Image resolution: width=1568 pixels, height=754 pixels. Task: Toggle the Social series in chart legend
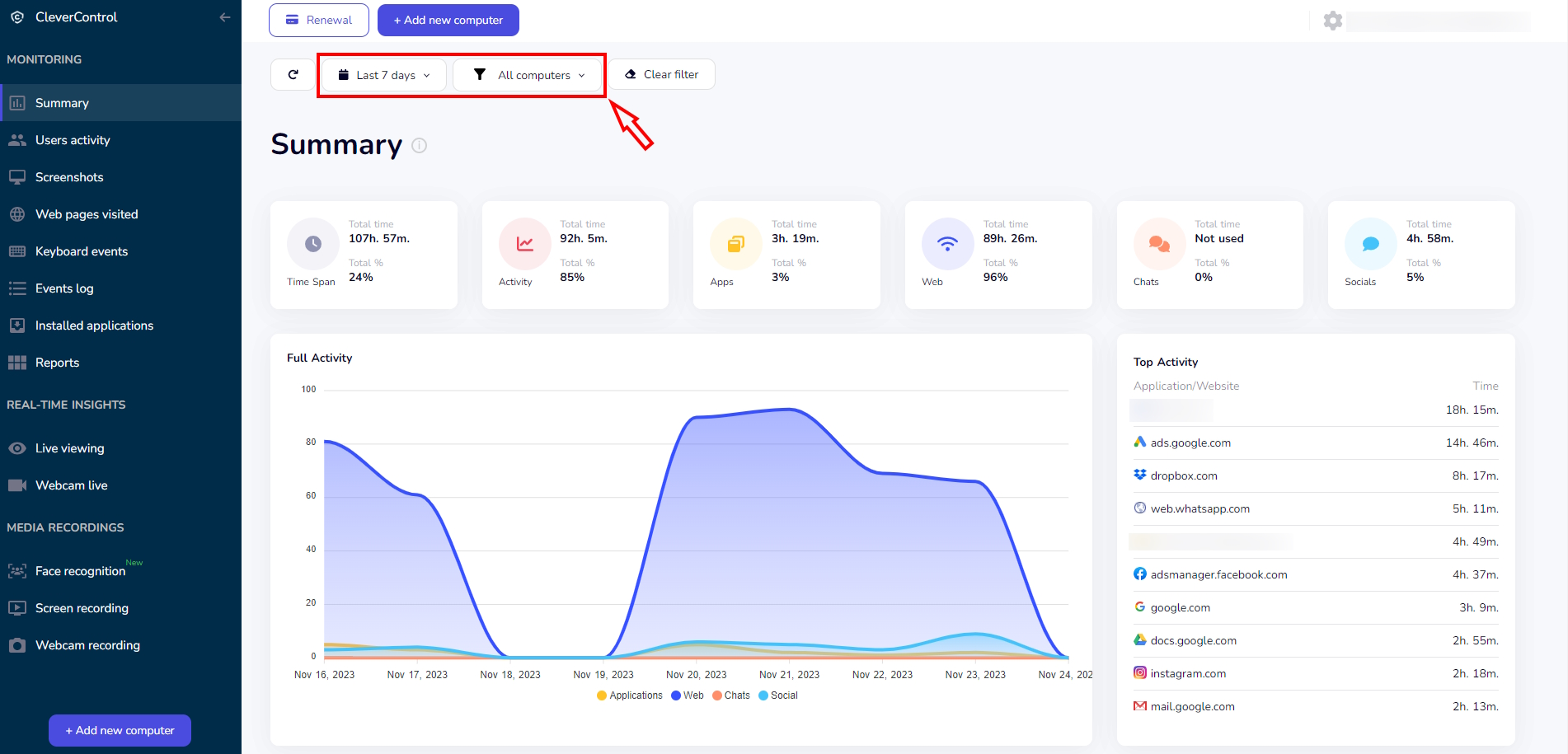[x=777, y=695]
